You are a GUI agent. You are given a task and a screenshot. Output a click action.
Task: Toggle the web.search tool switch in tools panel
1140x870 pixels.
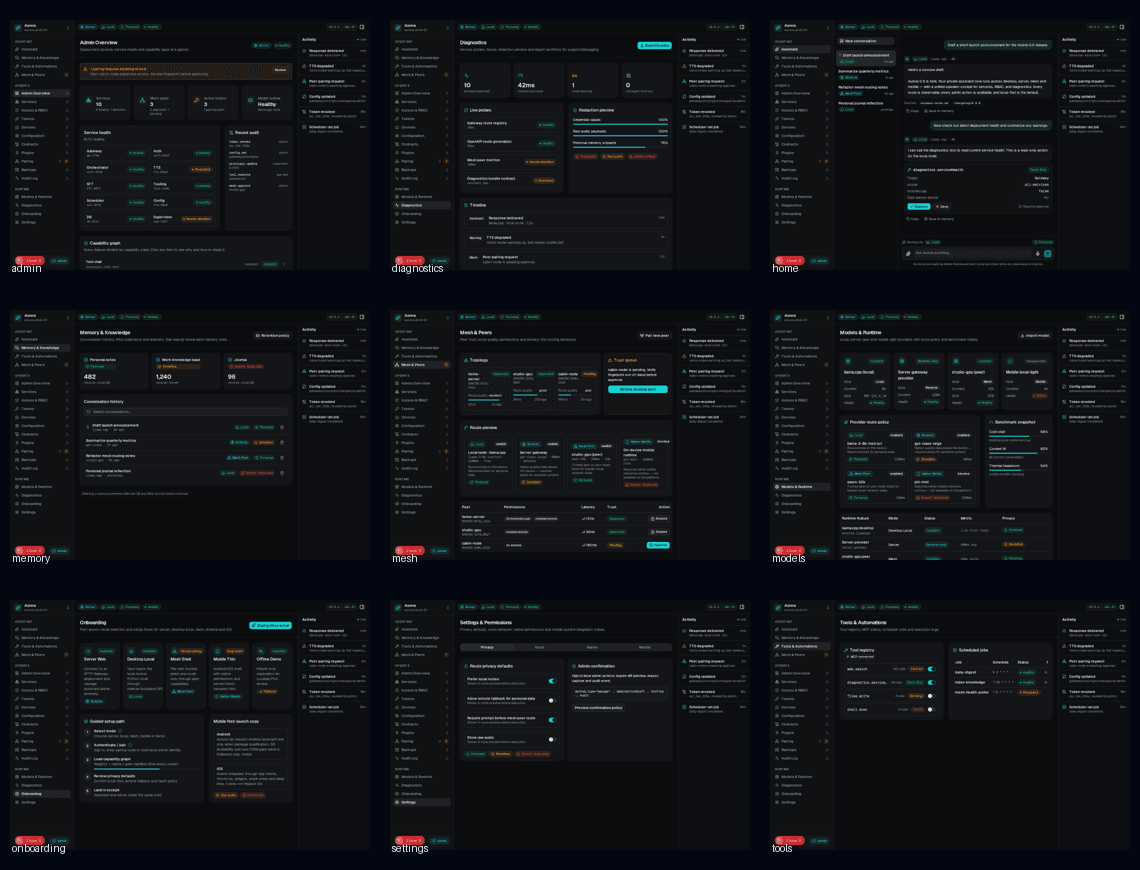click(931, 669)
